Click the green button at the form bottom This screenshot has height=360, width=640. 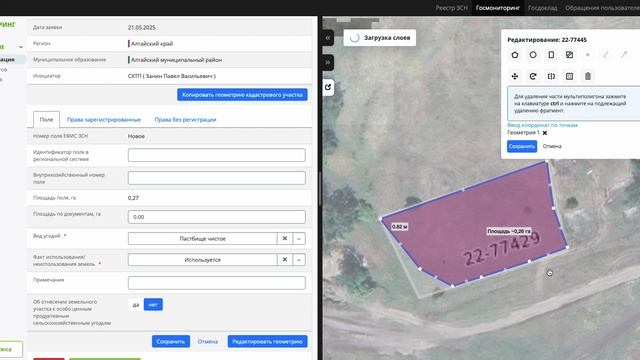pos(104,359)
